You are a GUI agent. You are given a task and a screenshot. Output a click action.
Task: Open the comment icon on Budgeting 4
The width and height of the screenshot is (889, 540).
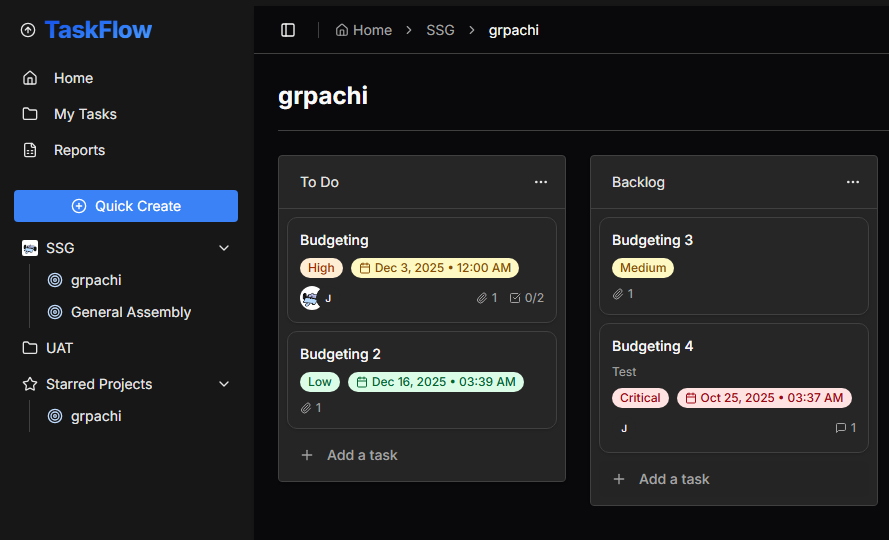tap(840, 428)
